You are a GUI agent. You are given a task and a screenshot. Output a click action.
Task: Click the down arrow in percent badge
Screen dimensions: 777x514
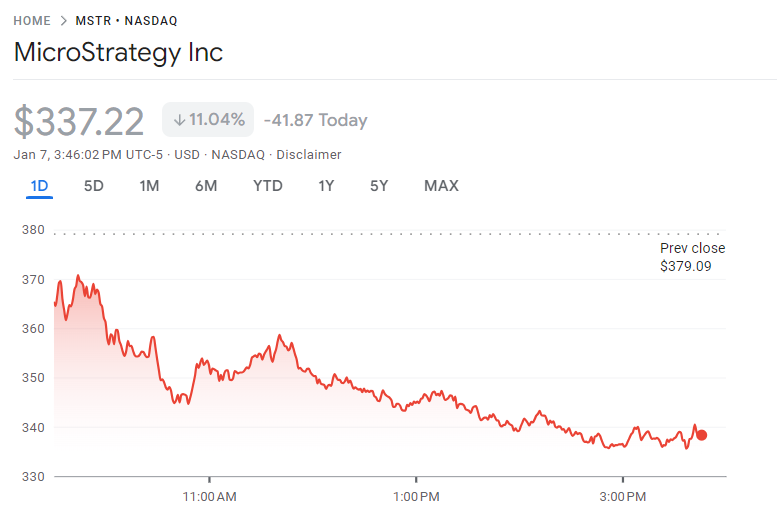click(x=179, y=120)
